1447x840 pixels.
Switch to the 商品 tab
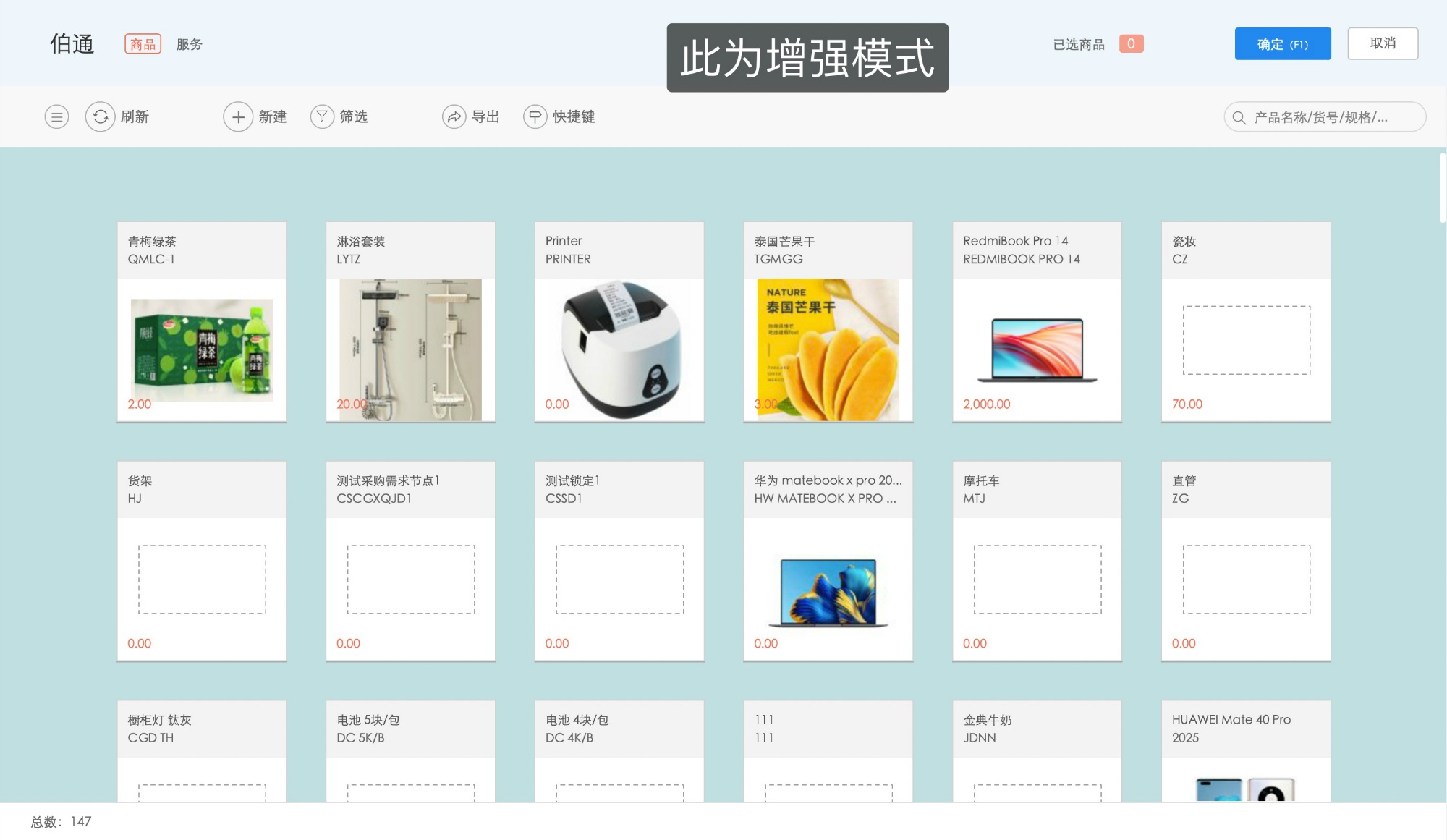[x=143, y=44]
